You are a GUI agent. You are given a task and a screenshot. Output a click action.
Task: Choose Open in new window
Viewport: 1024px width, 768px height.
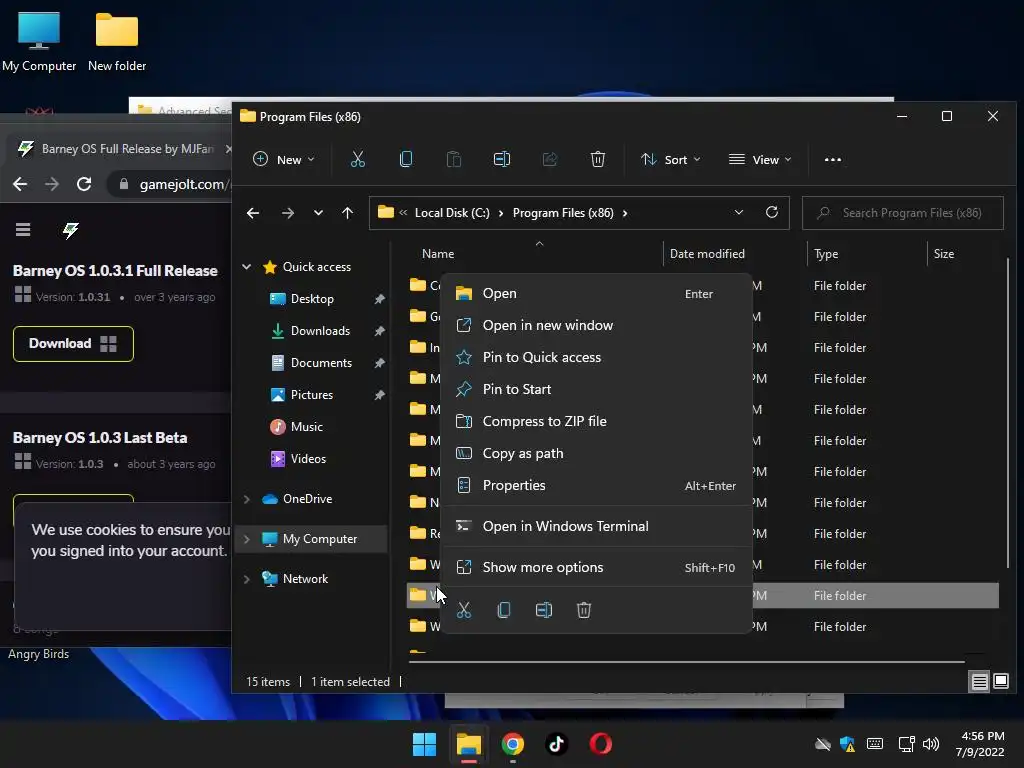tap(596, 325)
